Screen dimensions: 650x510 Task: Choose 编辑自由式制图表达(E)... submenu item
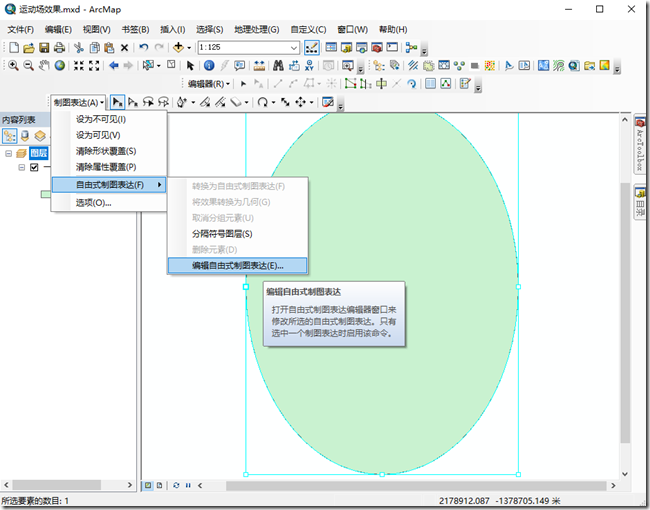(x=238, y=265)
